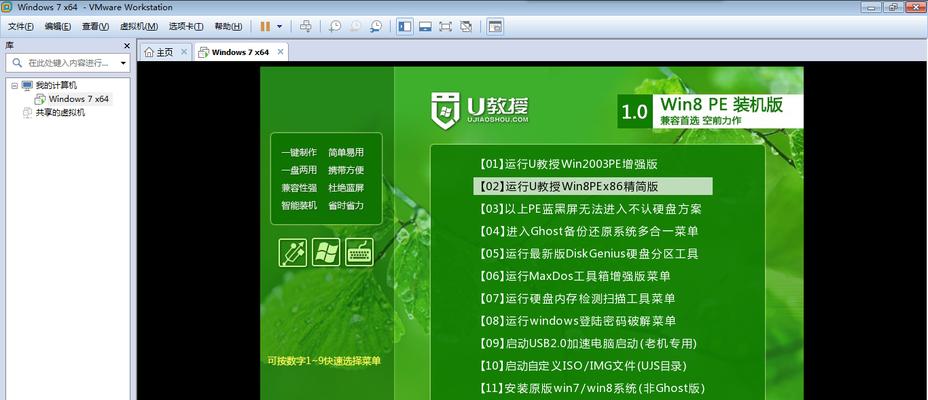Viewport: 928px width, 400px height.
Task: Toggle the thumbnail bar view icon
Action: pyautogui.click(x=425, y=27)
